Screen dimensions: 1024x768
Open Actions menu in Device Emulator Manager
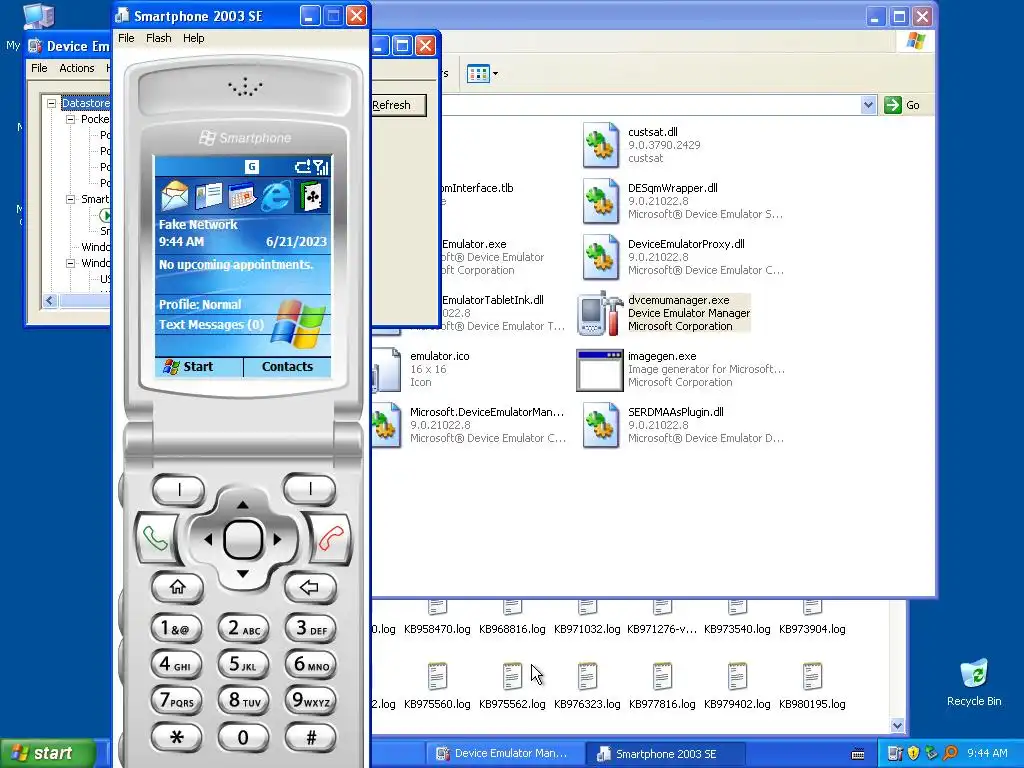point(76,68)
